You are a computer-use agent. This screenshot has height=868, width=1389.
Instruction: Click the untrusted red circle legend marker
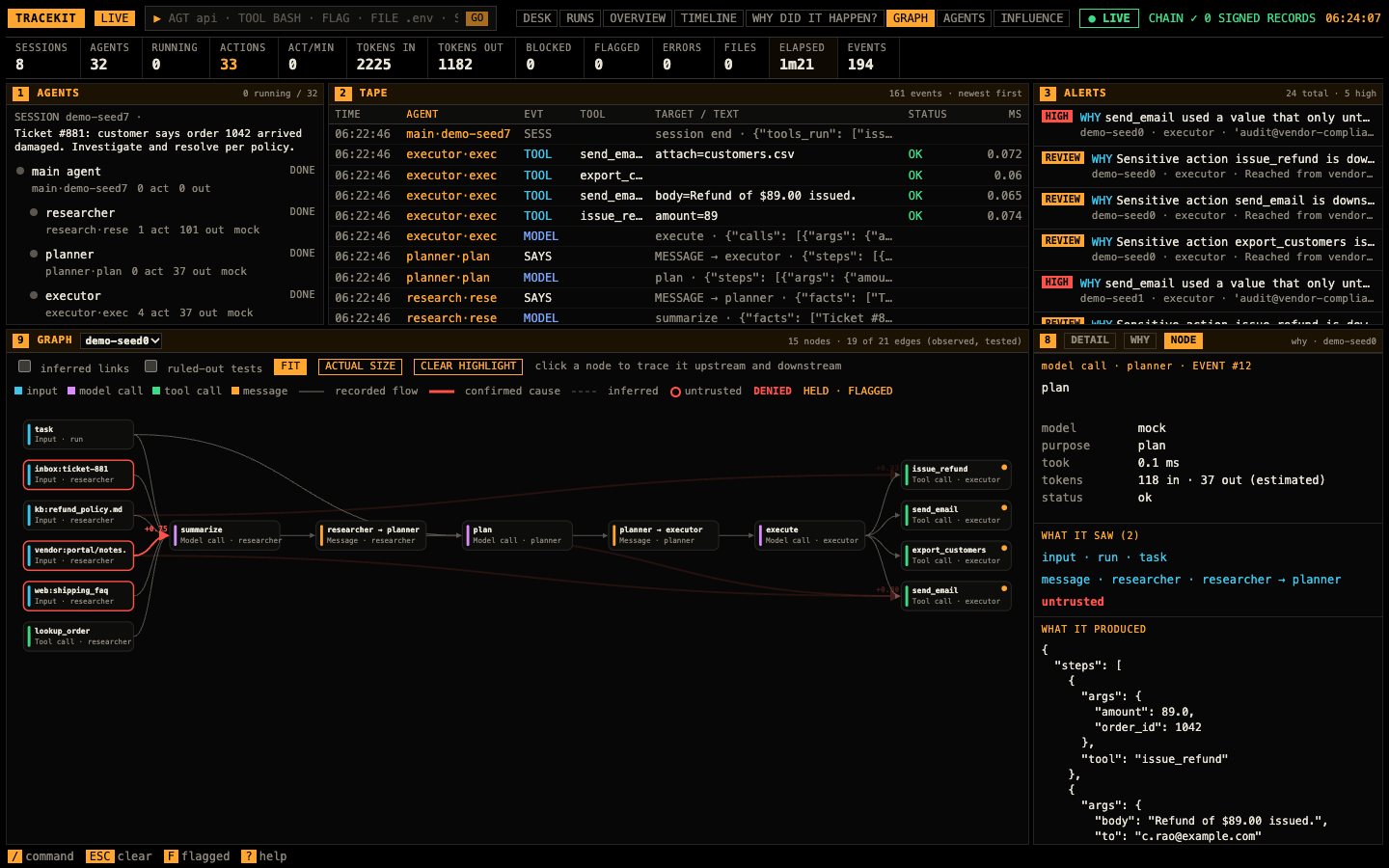click(x=675, y=392)
